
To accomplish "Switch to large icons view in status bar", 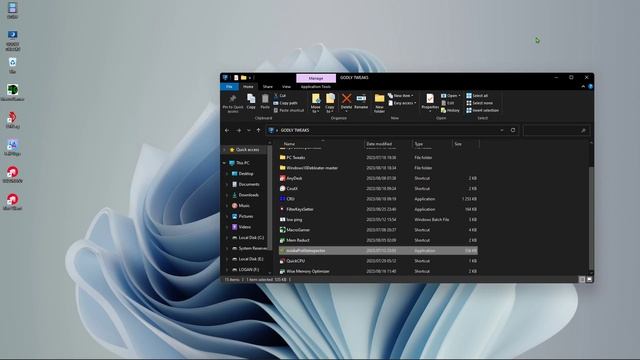I will [x=589, y=280].
